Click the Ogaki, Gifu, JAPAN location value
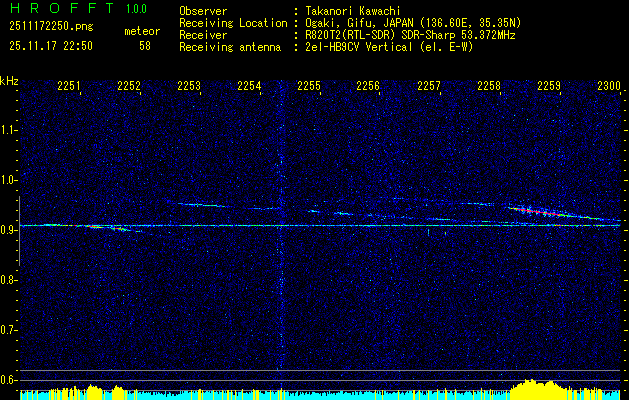The image size is (629, 400). click(413, 23)
